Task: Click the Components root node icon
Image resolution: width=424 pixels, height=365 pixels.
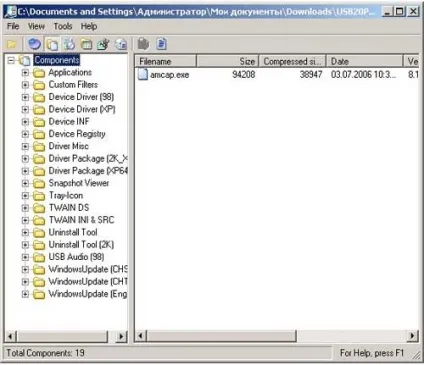Action: 25,60
